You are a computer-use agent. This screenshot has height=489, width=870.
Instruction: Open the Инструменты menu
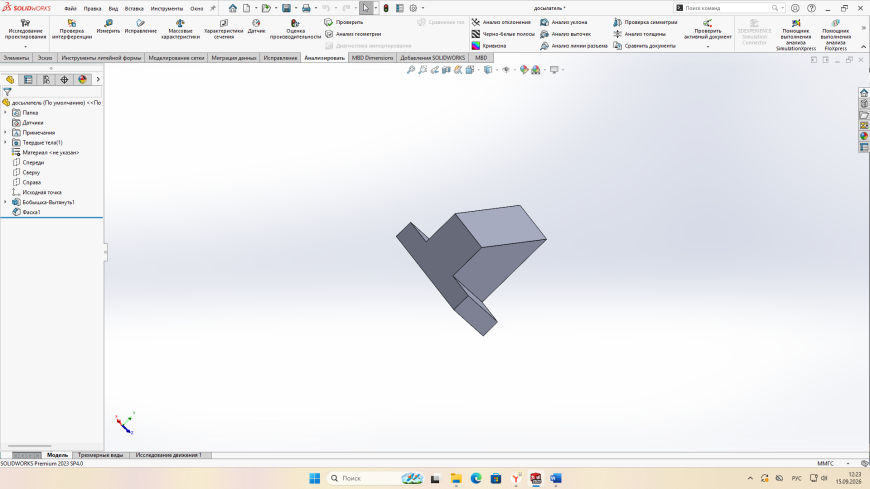[166, 8]
